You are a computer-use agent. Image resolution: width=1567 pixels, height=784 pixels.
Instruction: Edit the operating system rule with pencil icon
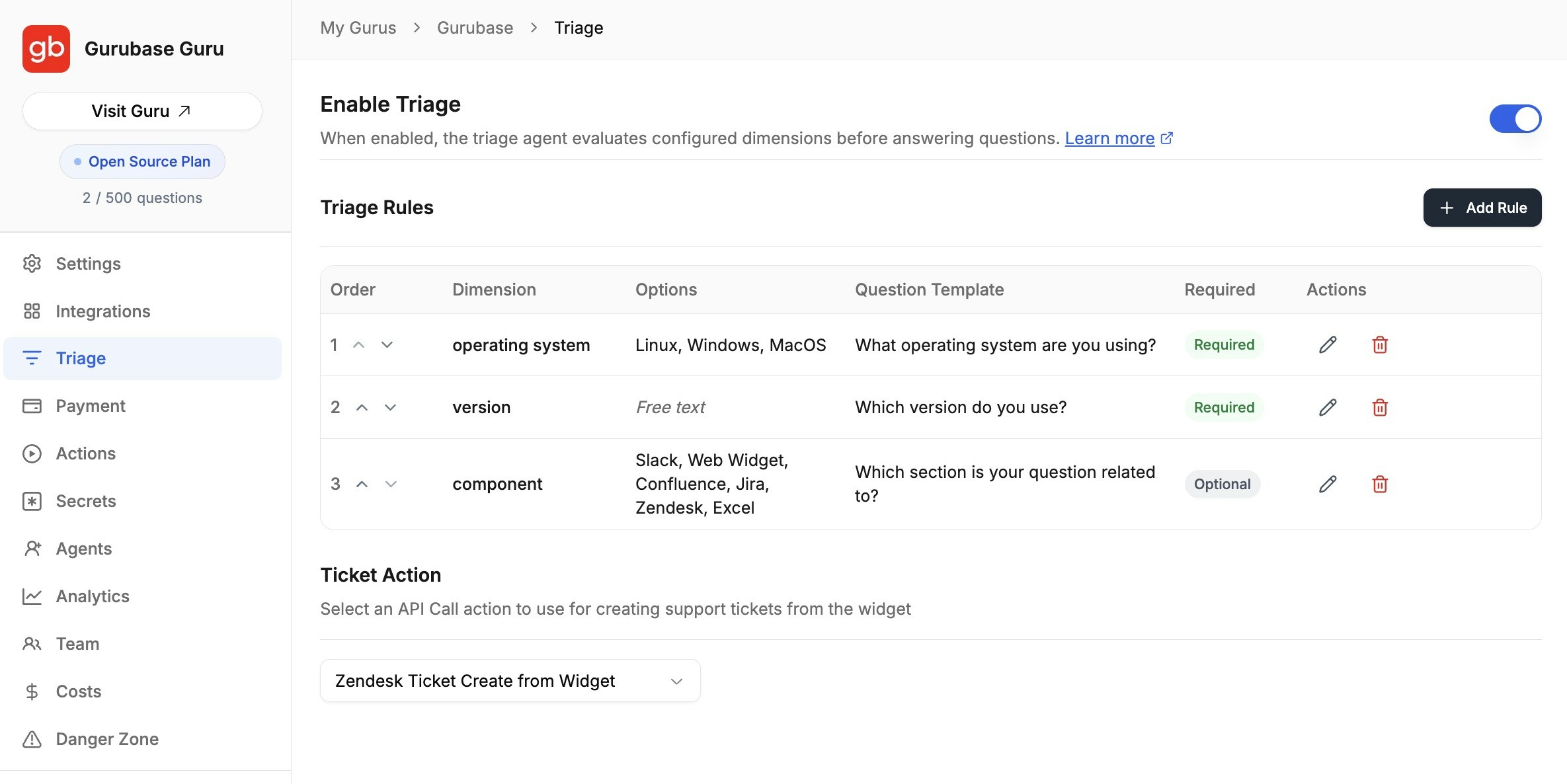1327,344
